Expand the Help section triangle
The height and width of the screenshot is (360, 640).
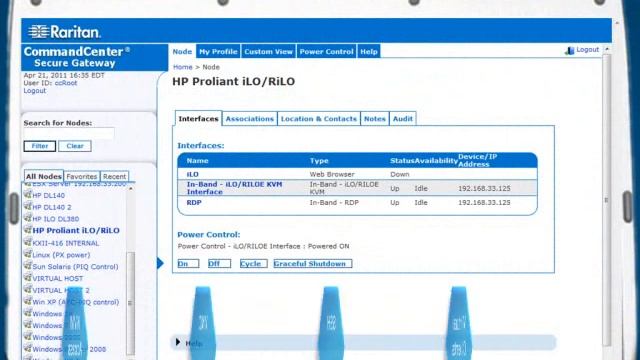click(x=178, y=342)
